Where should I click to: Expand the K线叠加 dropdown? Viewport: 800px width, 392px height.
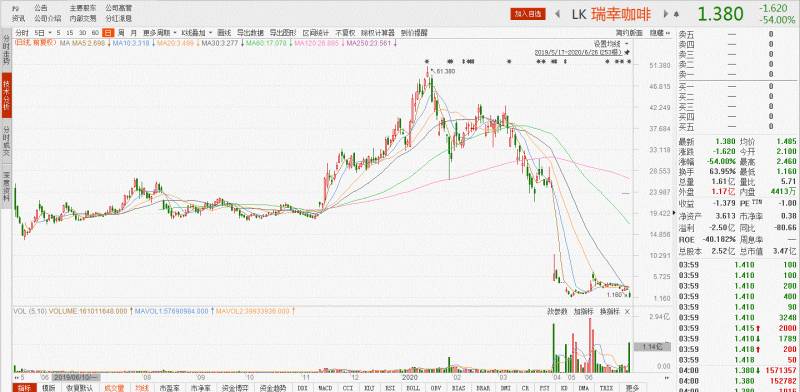point(196,33)
